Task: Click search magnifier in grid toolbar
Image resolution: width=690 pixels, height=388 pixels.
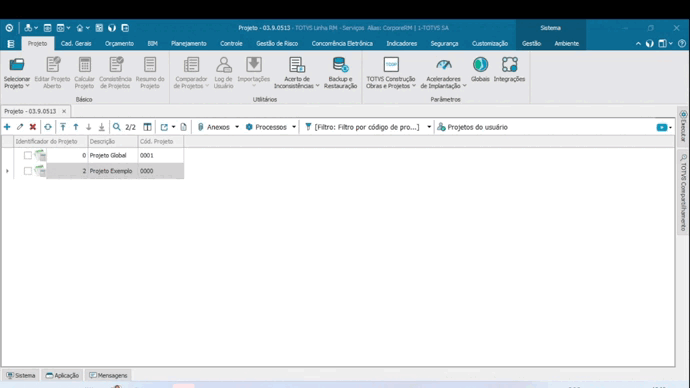Action: 117,127
